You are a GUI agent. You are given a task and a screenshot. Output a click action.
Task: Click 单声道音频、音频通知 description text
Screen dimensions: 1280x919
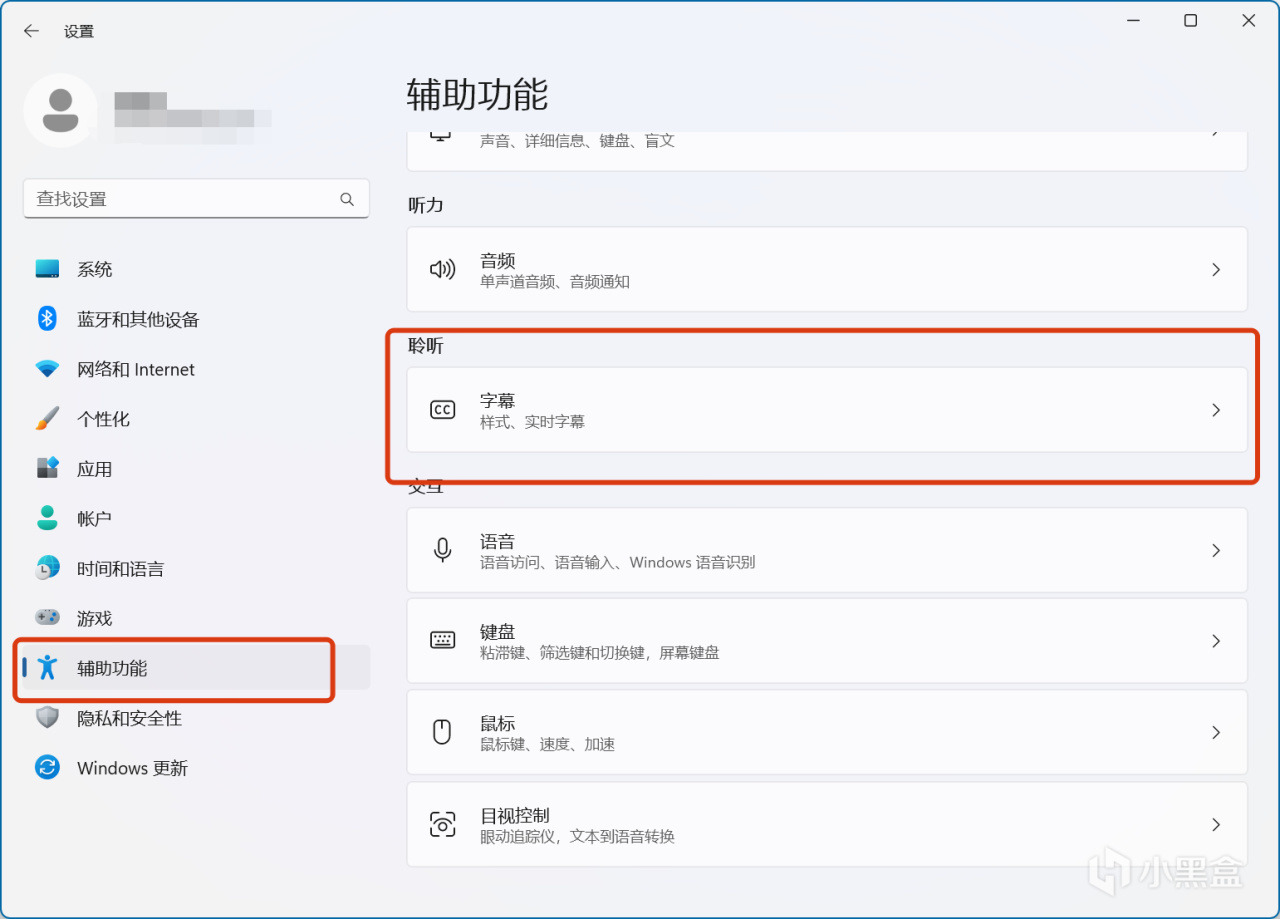(555, 282)
